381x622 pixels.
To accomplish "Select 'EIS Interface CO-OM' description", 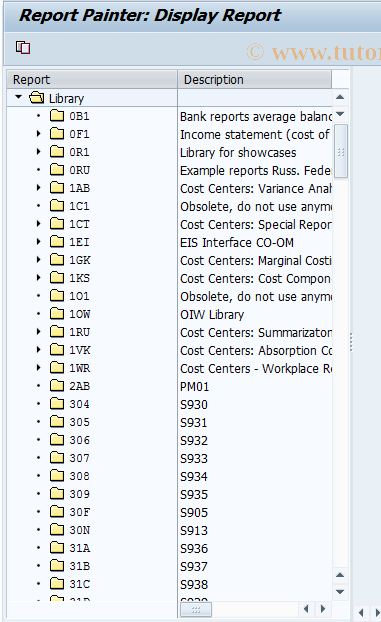I will coord(237,242).
